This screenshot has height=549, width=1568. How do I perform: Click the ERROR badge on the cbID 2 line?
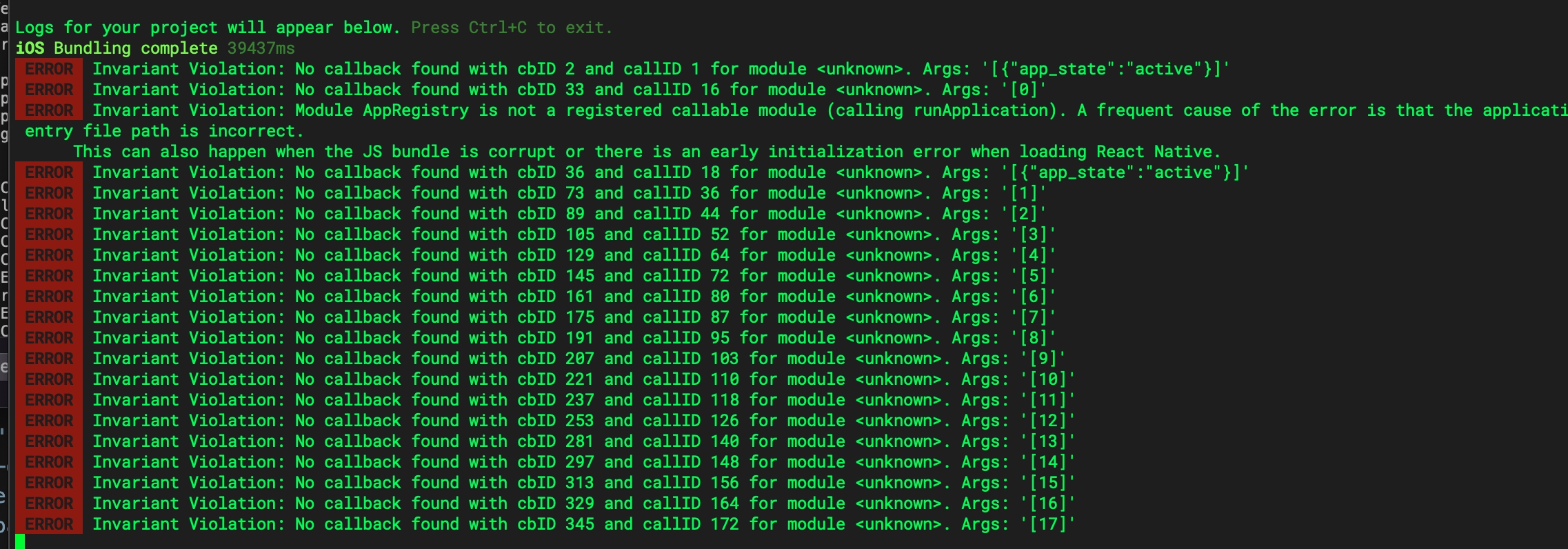coord(49,69)
